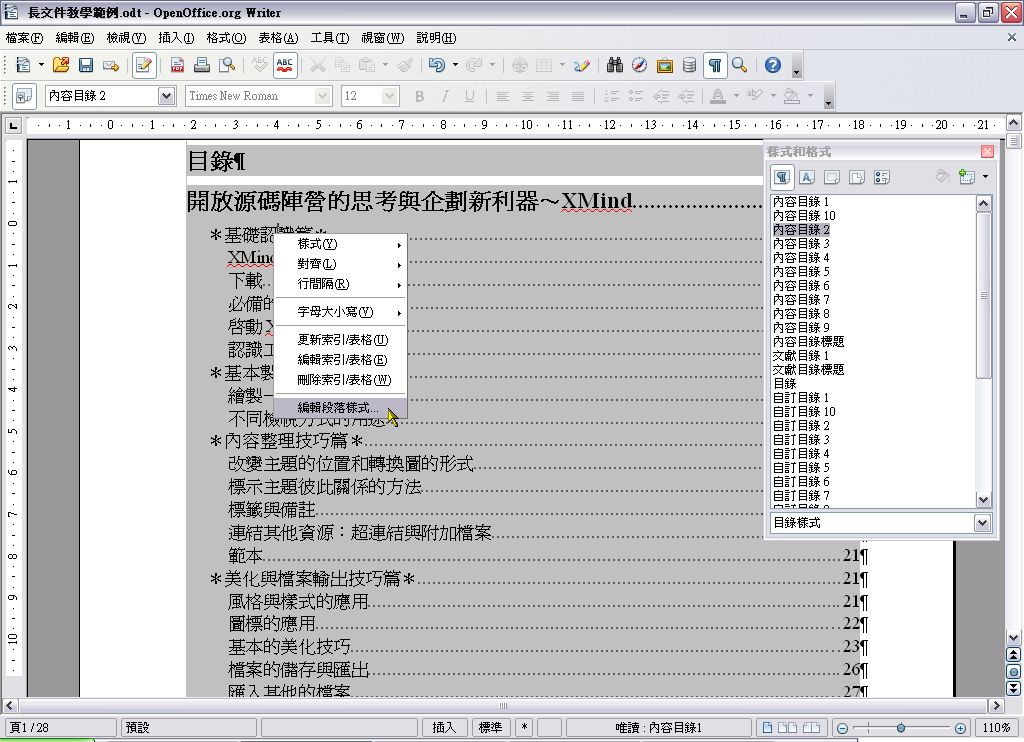
Task: Open the Undo history dropdown arrow
Action: click(x=455, y=65)
